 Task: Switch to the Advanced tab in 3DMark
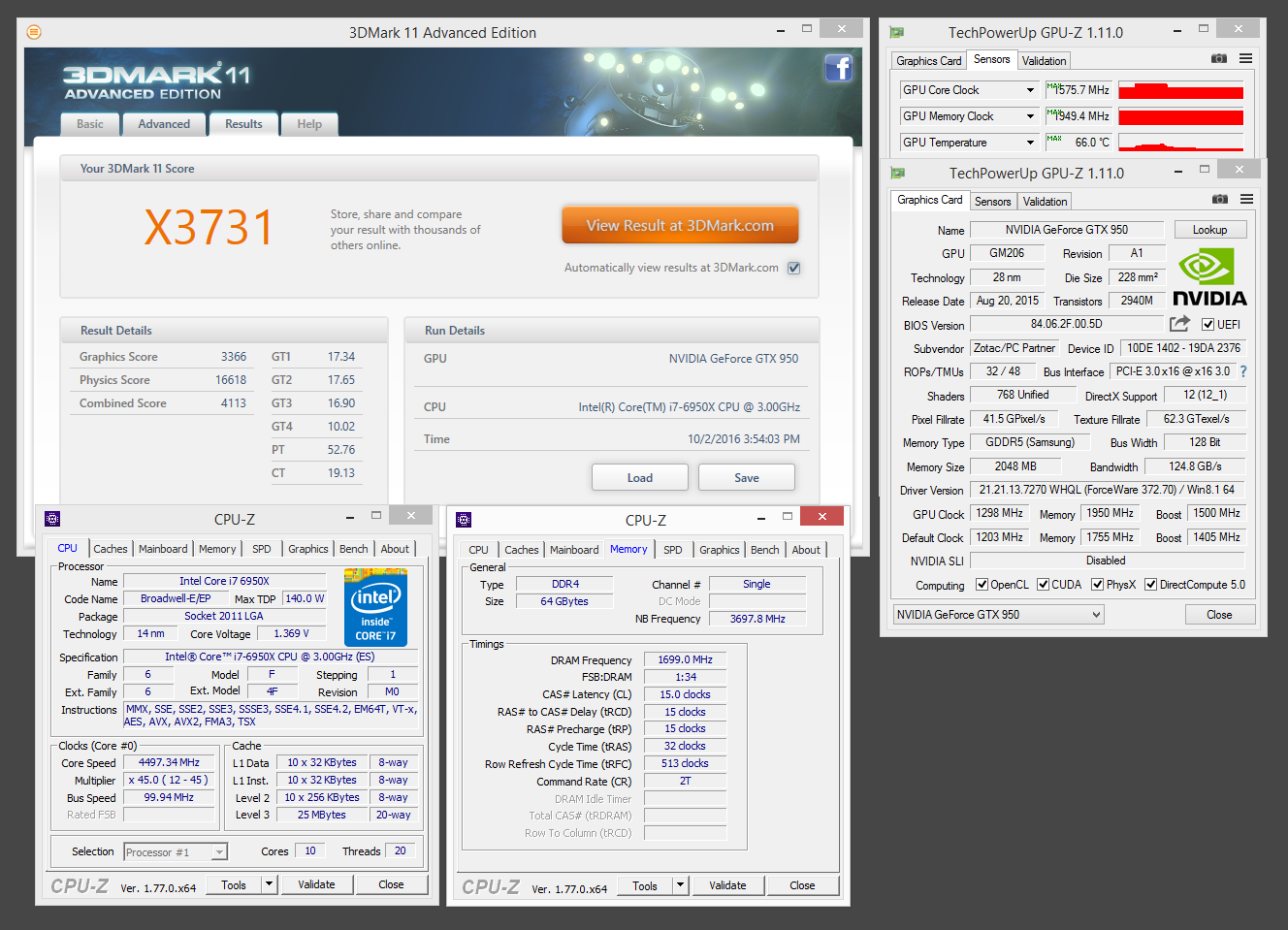pyautogui.click(x=164, y=124)
